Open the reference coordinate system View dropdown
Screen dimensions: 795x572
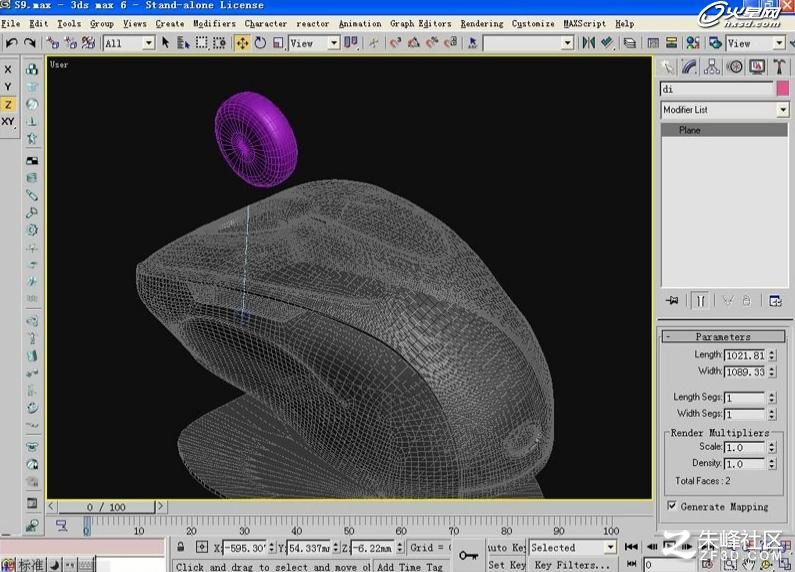tap(333, 43)
